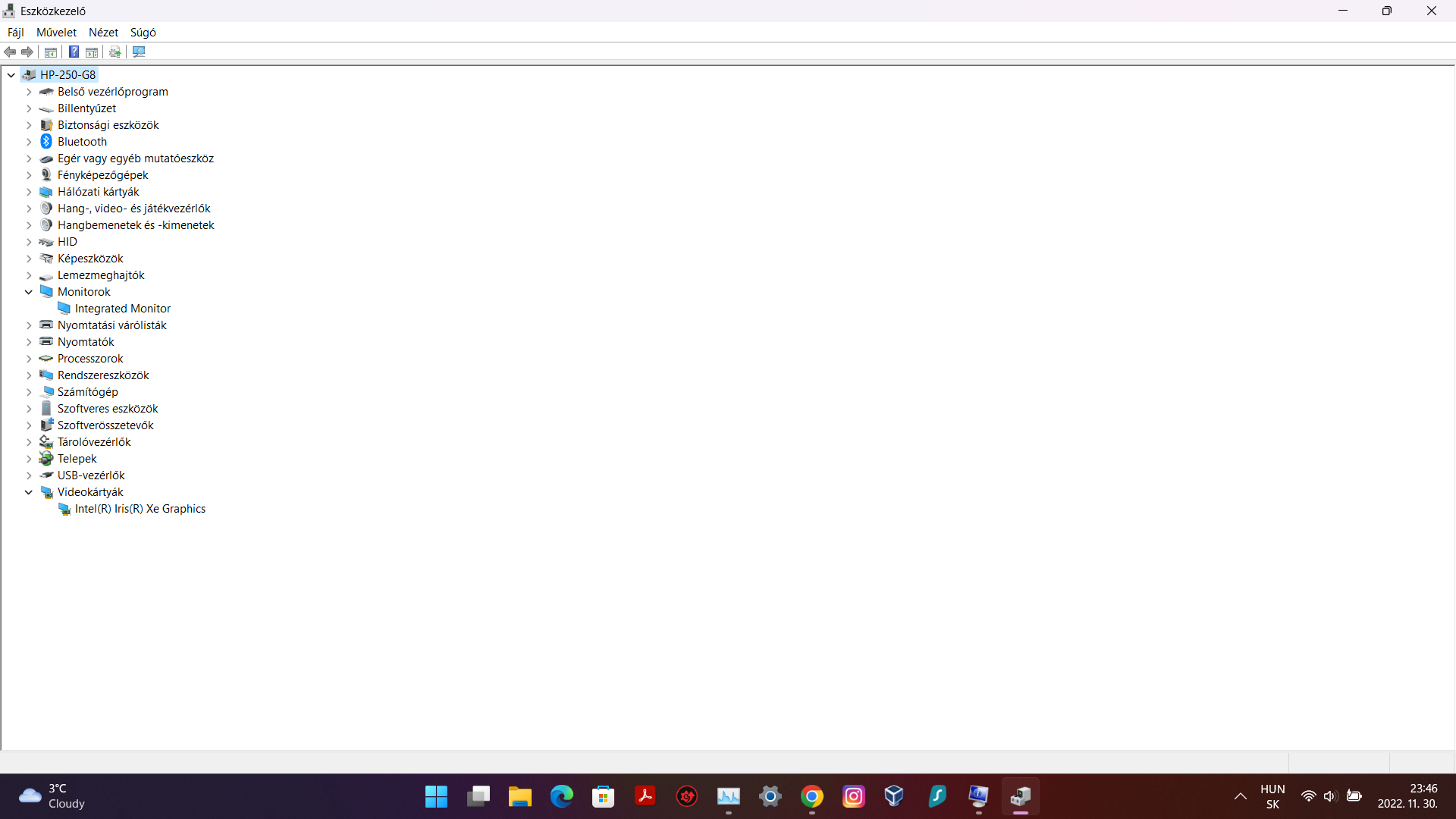Select Belső vezérlőprogram tree item

click(x=113, y=92)
